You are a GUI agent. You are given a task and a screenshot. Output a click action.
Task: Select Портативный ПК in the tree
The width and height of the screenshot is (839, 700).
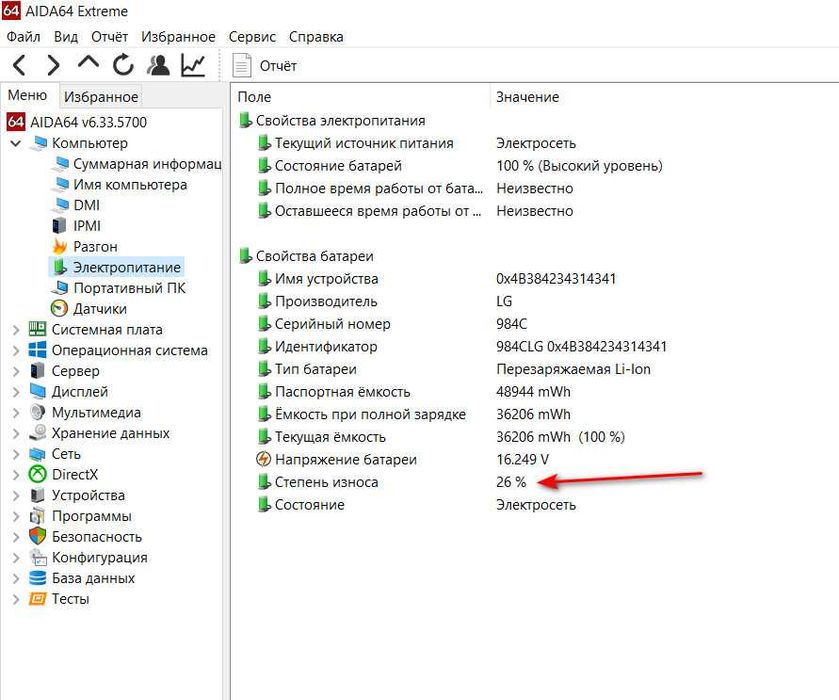coord(129,288)
